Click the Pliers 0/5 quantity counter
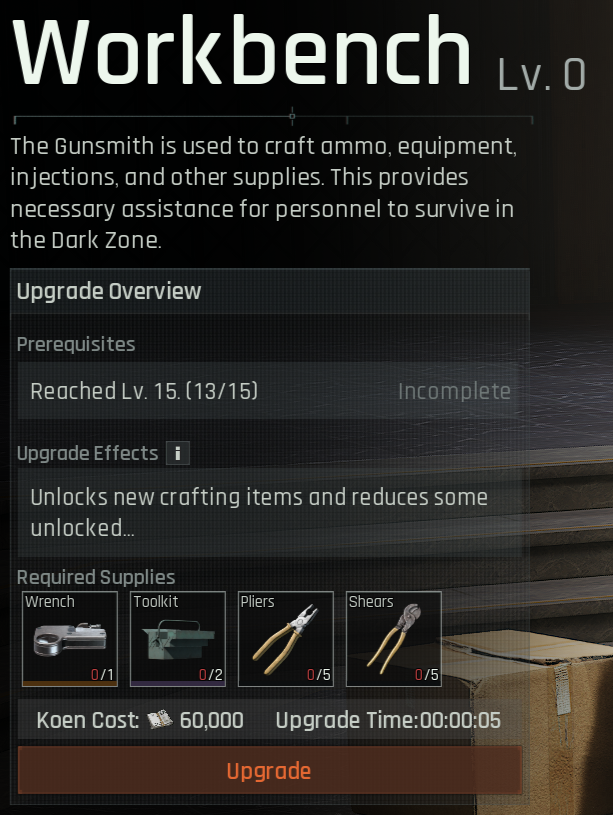Image resolution: width=613 pixels, height=815 pixels. (x=318, y=675)
